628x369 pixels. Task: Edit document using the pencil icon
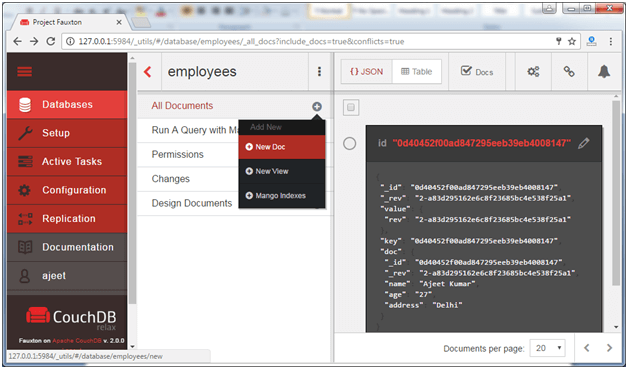[584, 143]
